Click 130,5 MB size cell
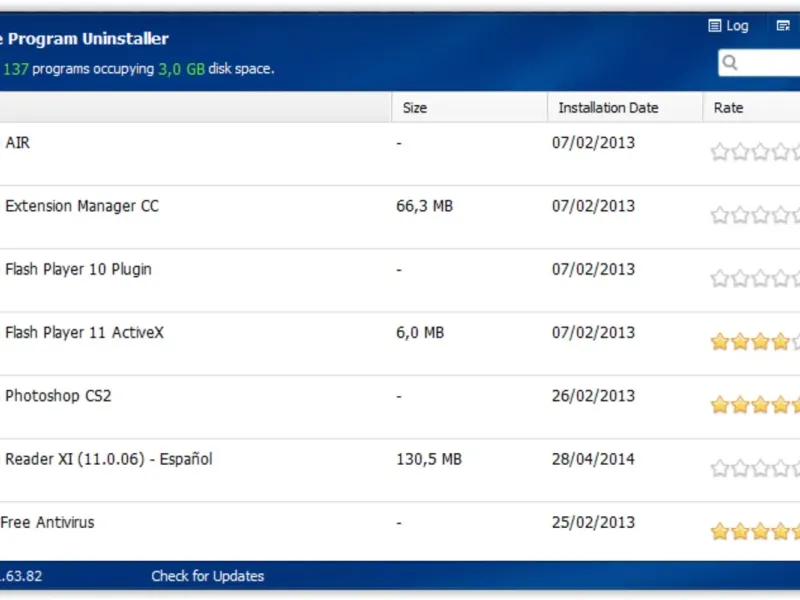 click(429, 459)
